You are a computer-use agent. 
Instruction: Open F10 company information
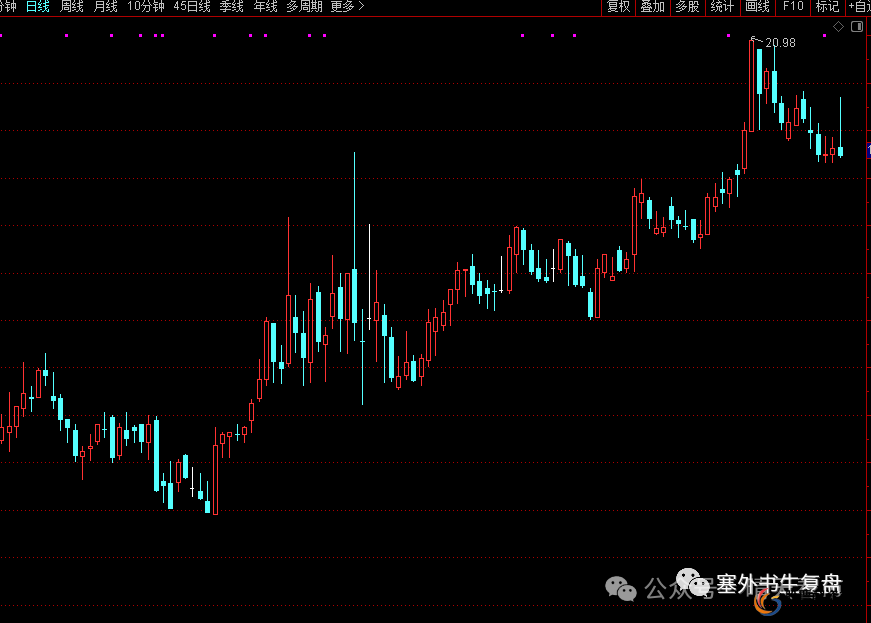coord(793,7)
